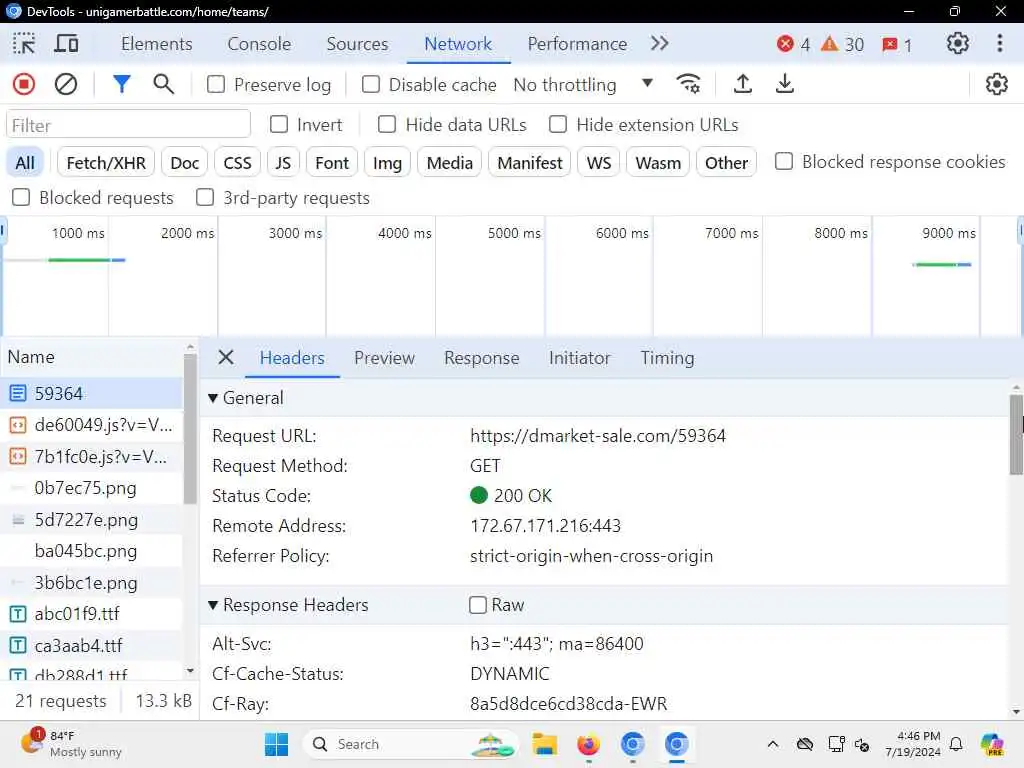Switch to the Elements tab
The height and width of the screenshot is (768, 1024).
[x=157, y=44]
